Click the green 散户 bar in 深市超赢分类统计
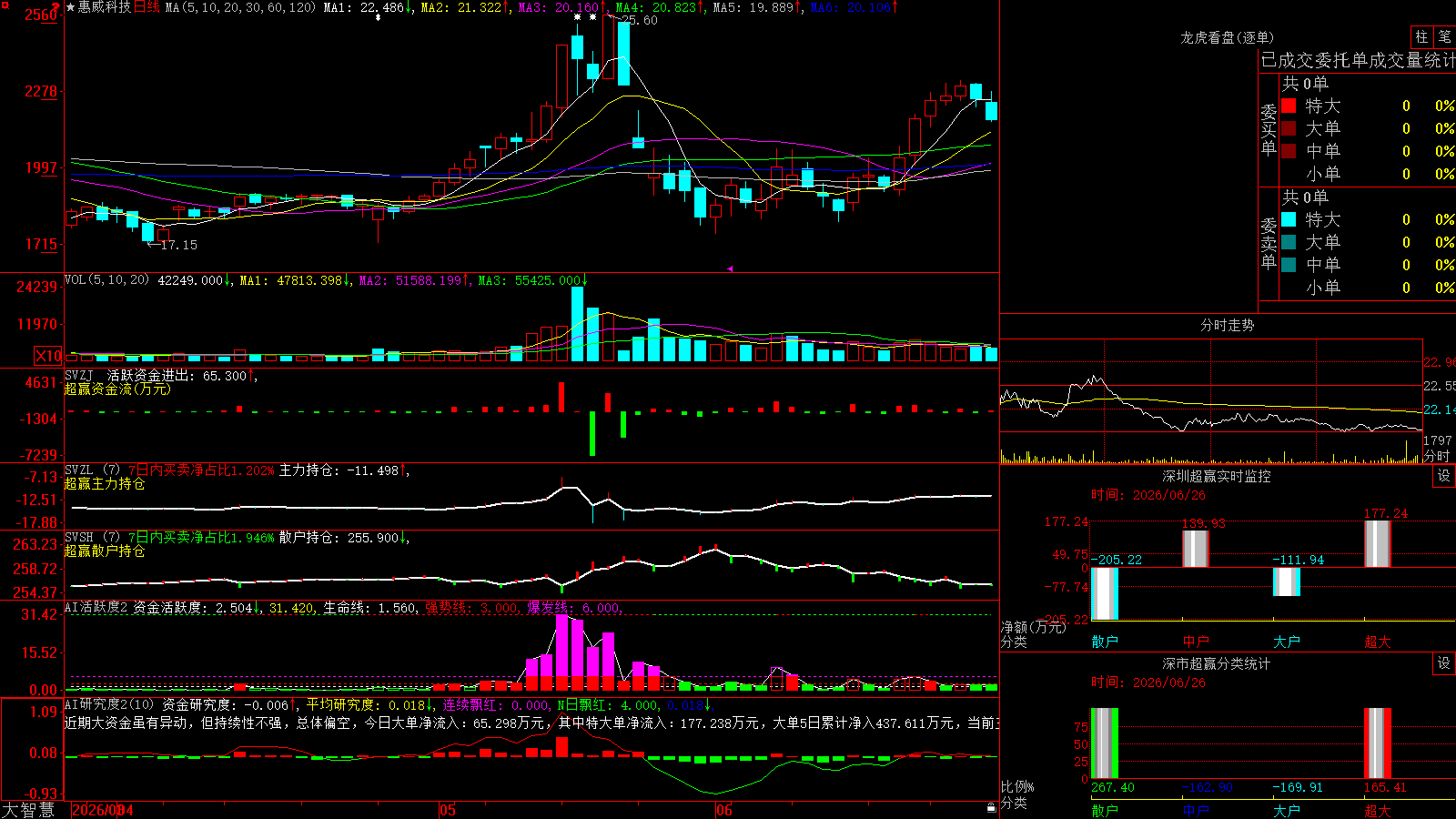Screen dimensions: 1456x819 coord(1105,743)
